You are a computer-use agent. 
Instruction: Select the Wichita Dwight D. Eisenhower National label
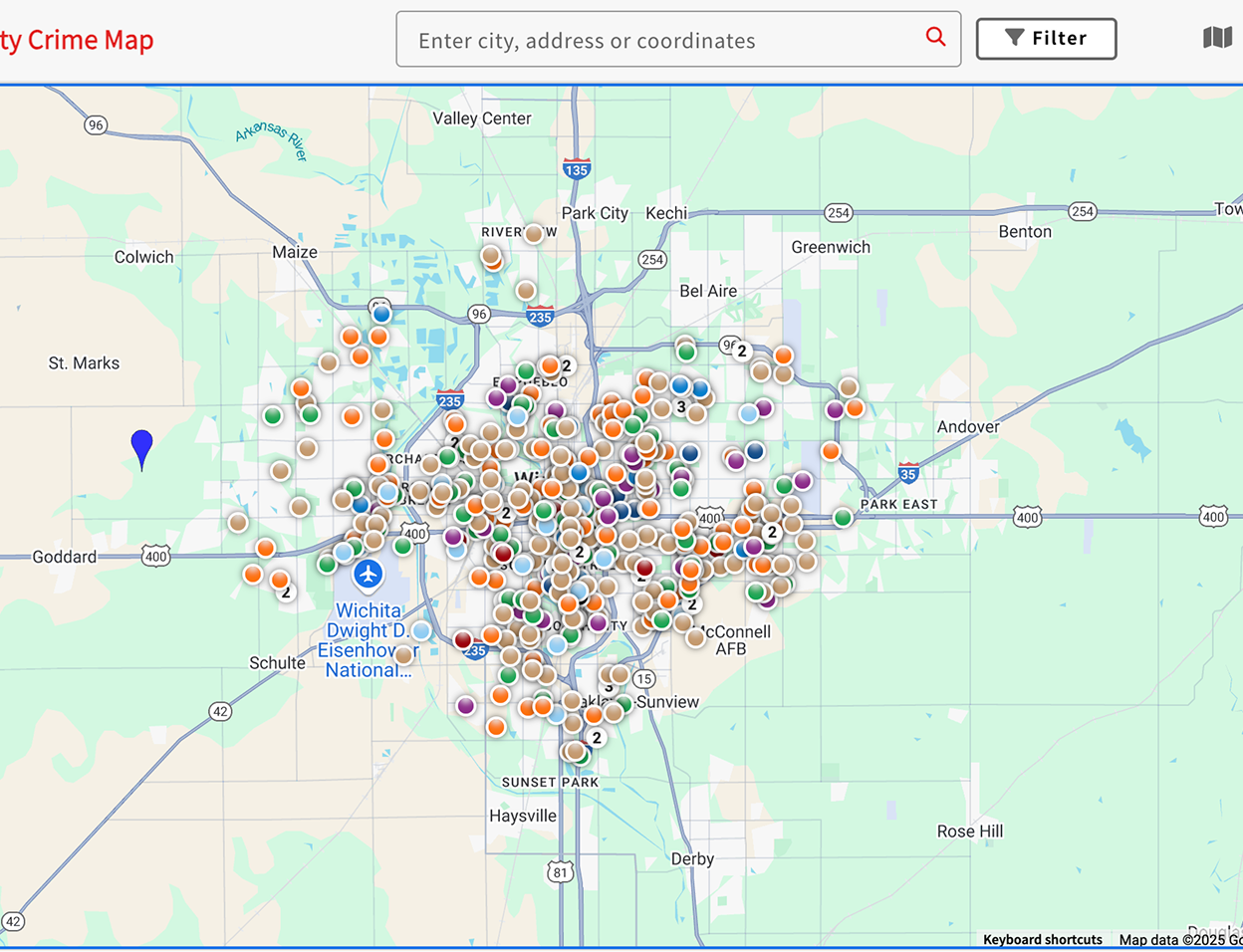coord(368,640)
